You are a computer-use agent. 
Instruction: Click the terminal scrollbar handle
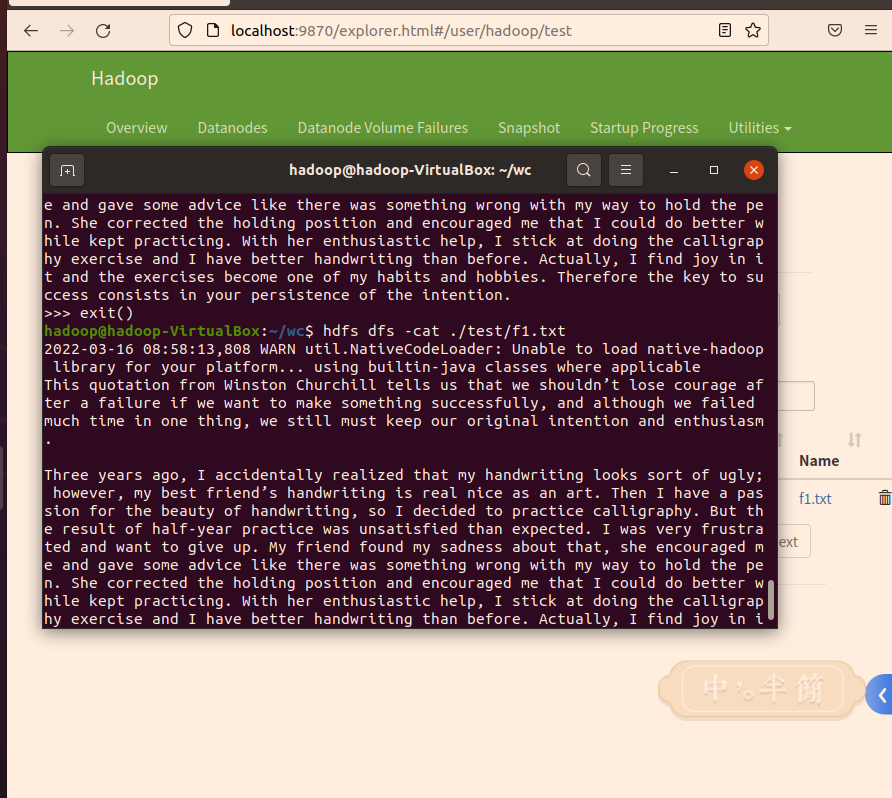(771, 599)
